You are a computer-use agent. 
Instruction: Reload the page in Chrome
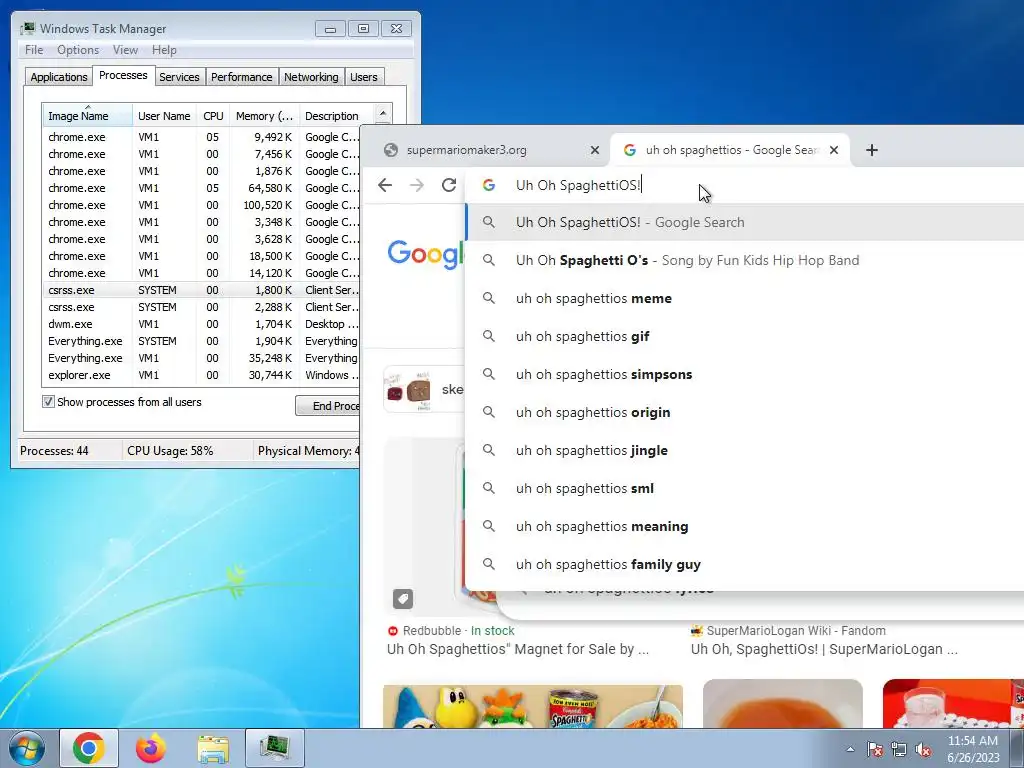point(449,185)
